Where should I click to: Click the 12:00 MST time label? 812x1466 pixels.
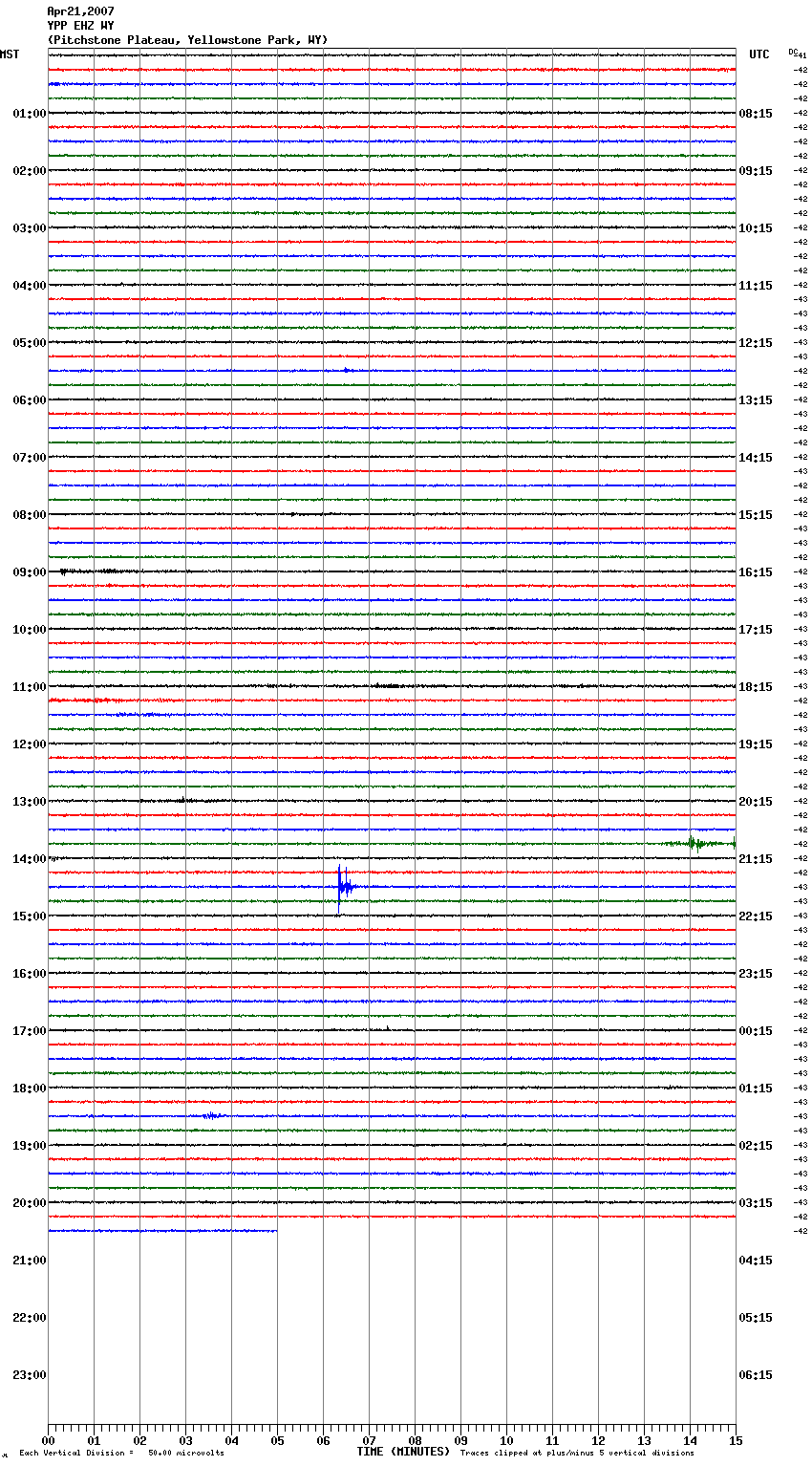point(30,744)
